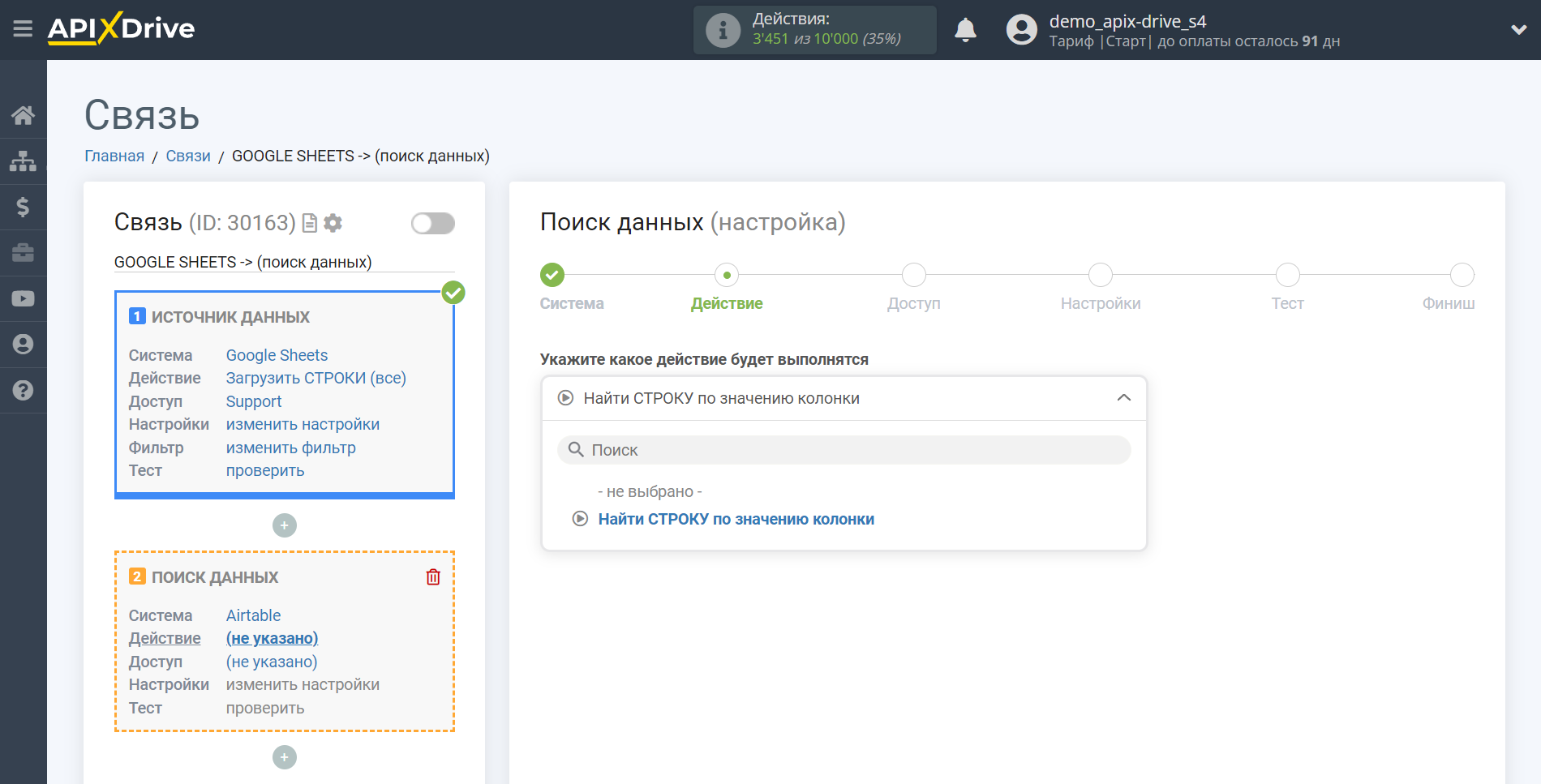Click the 'ИСТОЧНИК ДАННЫХ' block title
The image size is (1541, 784).
[230, 317]
